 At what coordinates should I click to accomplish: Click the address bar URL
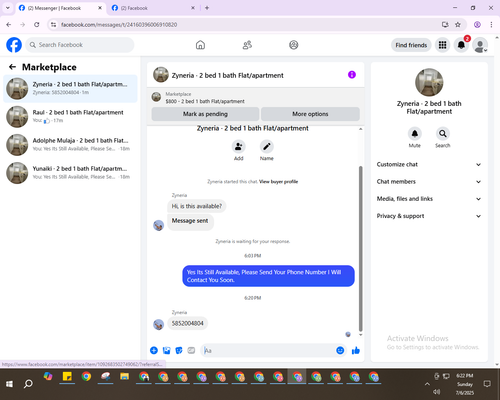(119, 25)
